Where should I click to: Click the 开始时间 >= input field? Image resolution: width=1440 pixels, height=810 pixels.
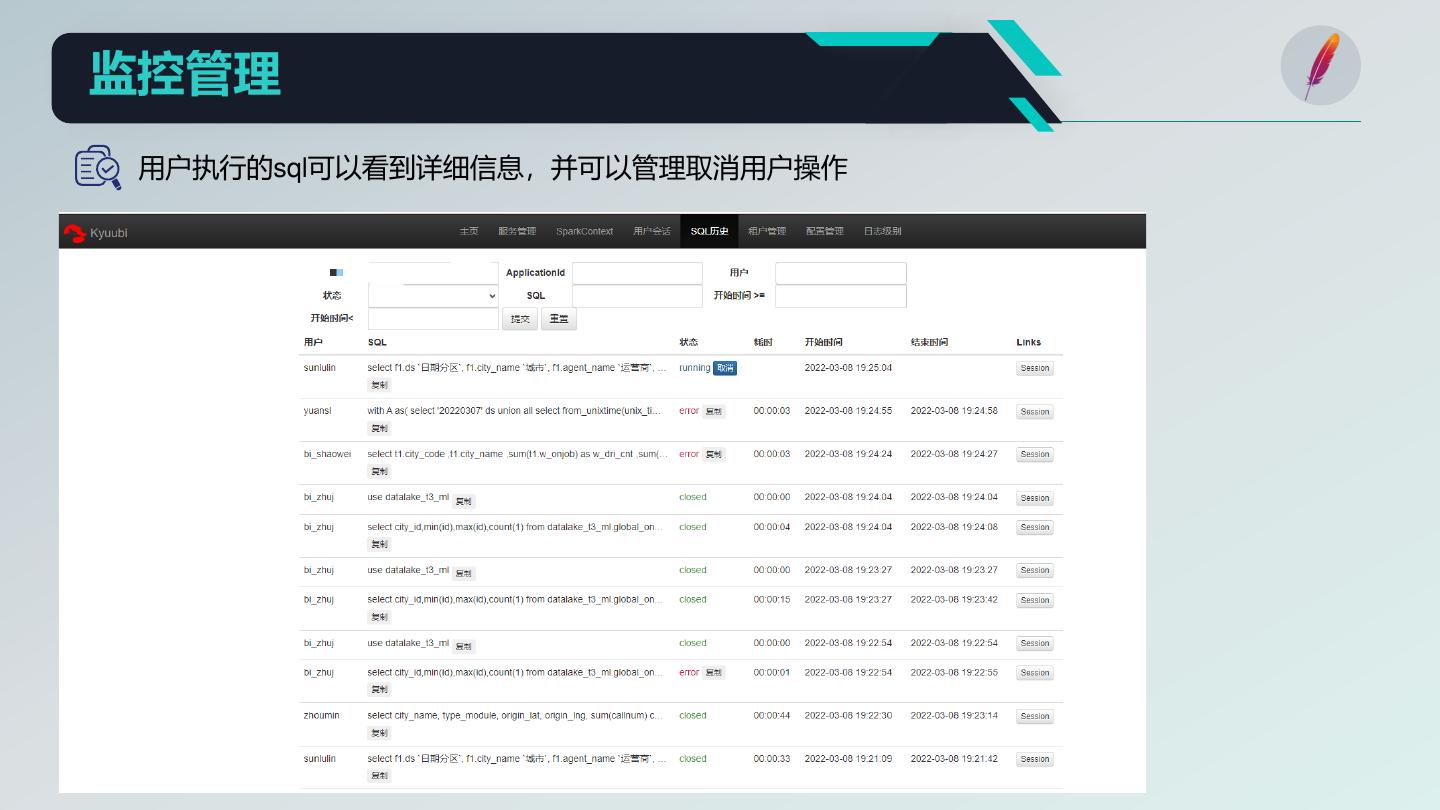point(840,296)
